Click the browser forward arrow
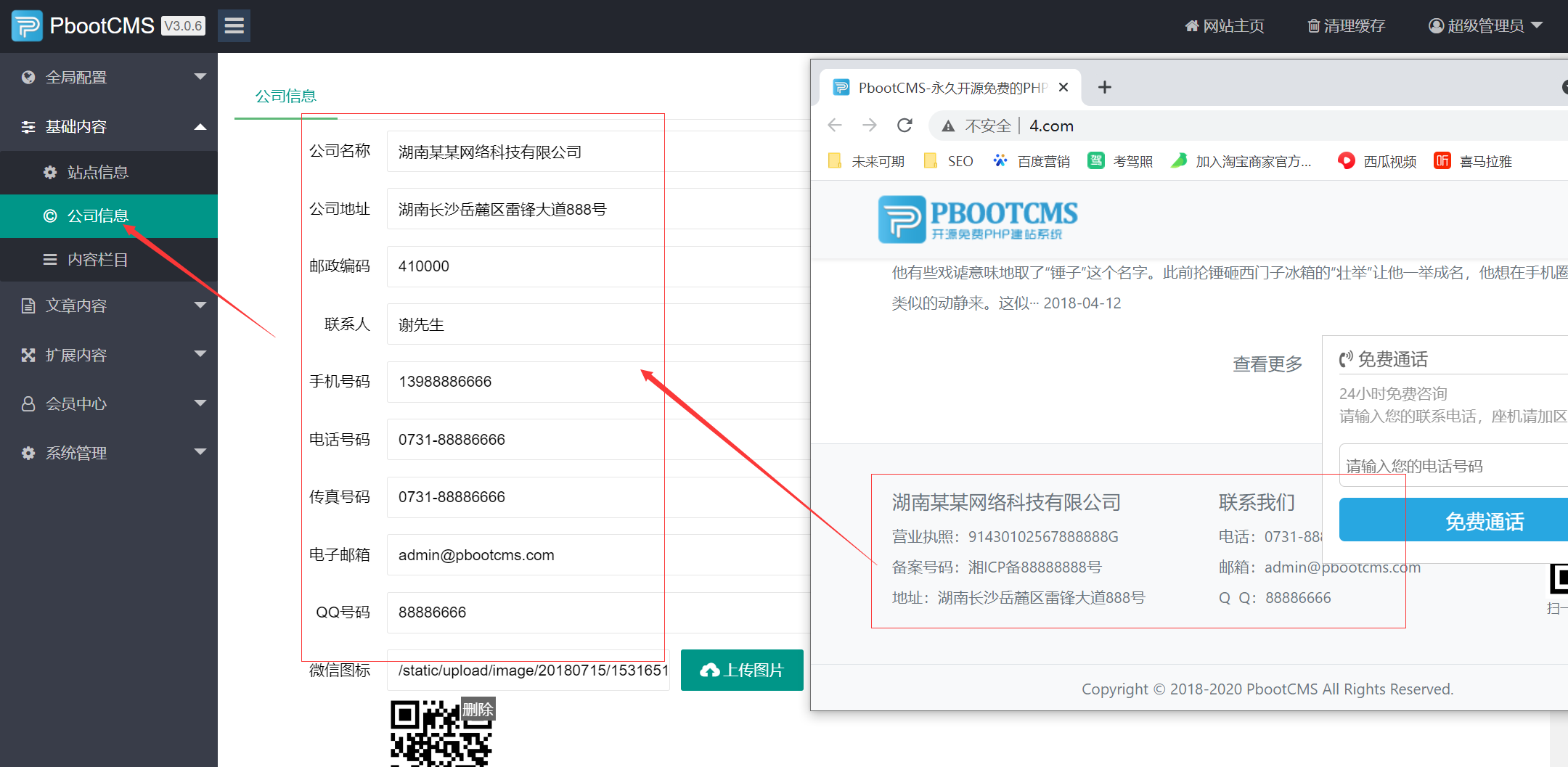This screenshot has width=1568, height=767. click(870, 126)
